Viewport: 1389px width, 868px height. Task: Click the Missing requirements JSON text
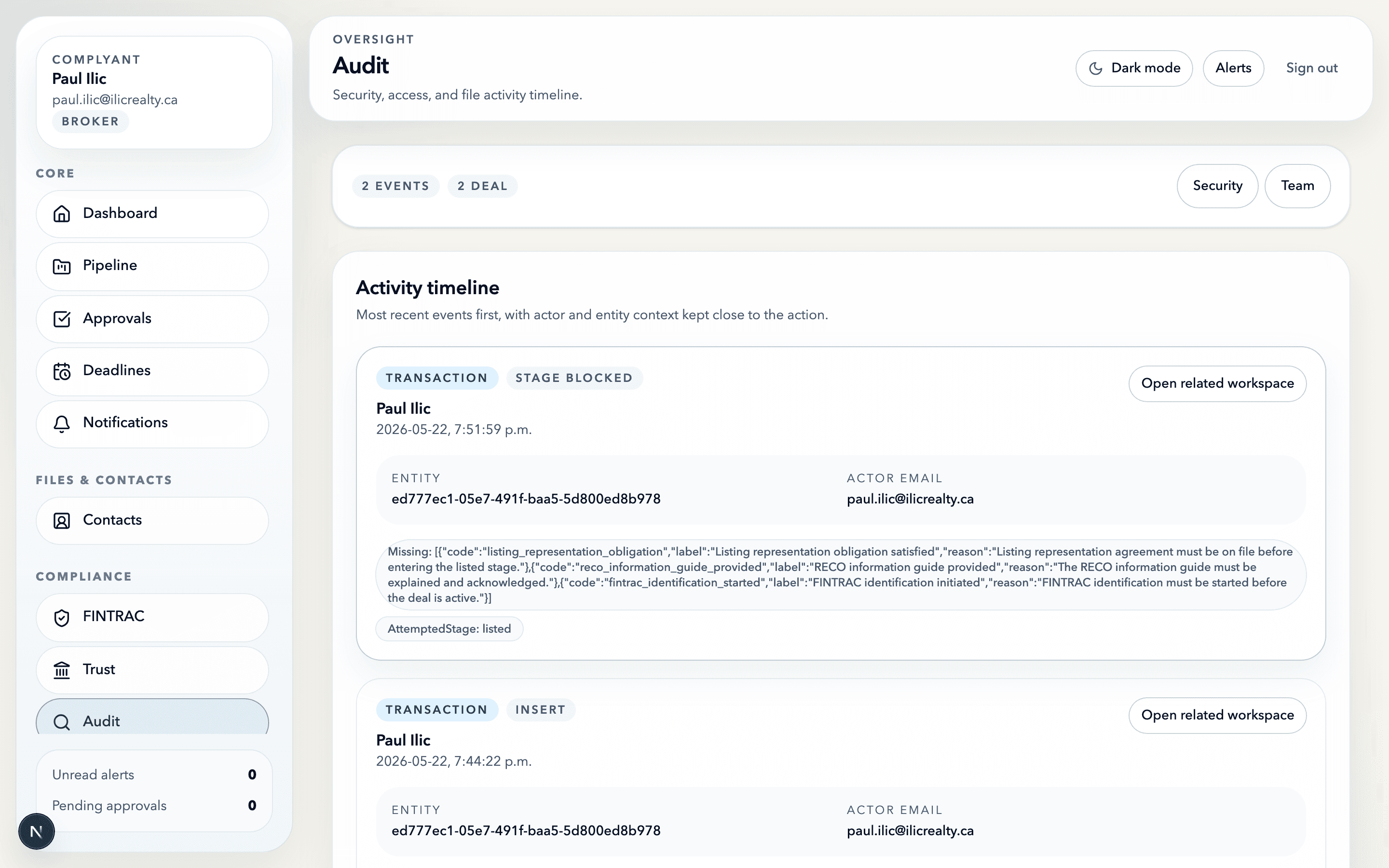[x=840, y=575]
